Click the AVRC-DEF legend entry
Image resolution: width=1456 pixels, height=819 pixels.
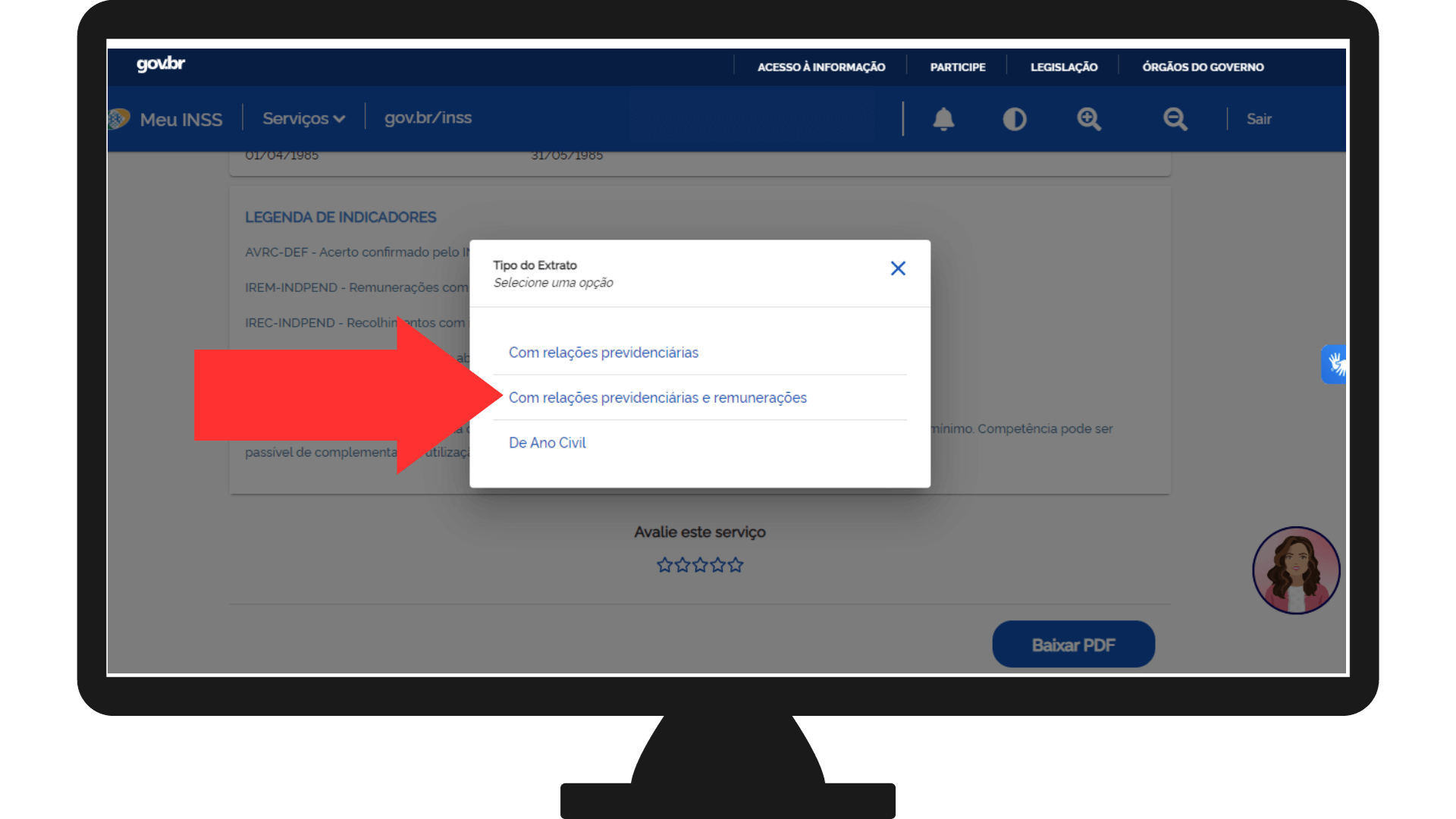[357, 252]
